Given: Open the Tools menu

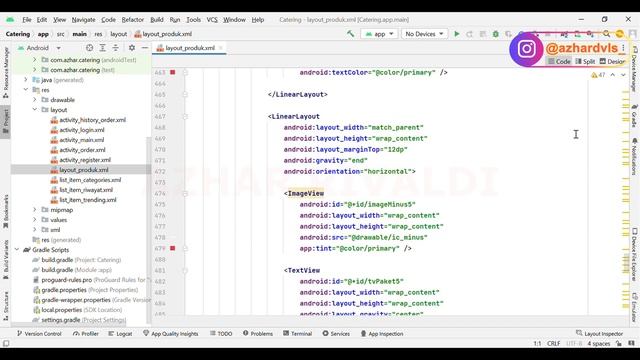Looking at the screenshot, I should tap(193, 20).
